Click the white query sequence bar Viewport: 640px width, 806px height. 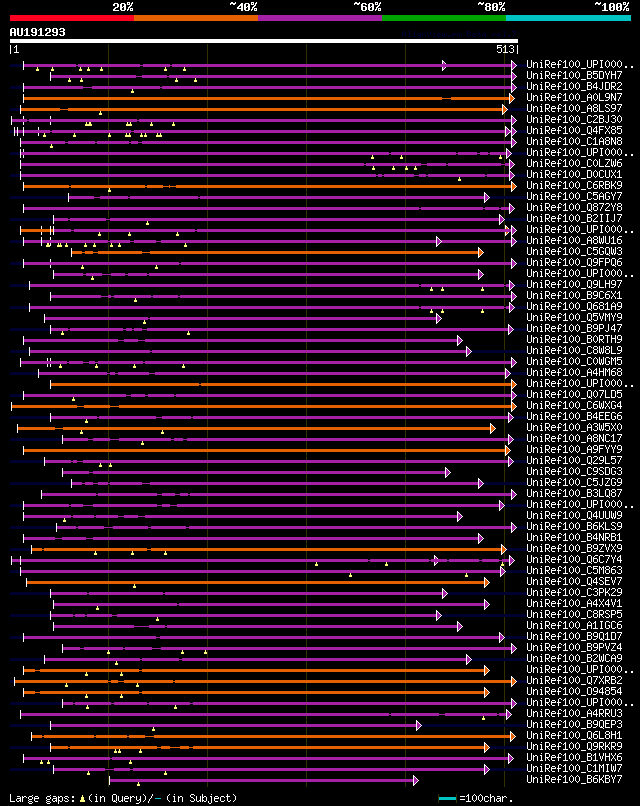pyautogui.click(x=264, y=41)
